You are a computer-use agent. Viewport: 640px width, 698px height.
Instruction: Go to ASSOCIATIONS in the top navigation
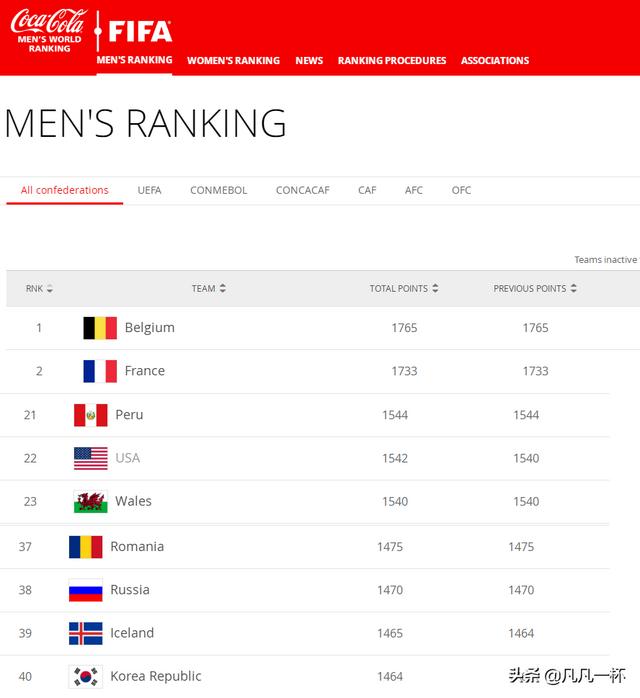coord(495,61)
